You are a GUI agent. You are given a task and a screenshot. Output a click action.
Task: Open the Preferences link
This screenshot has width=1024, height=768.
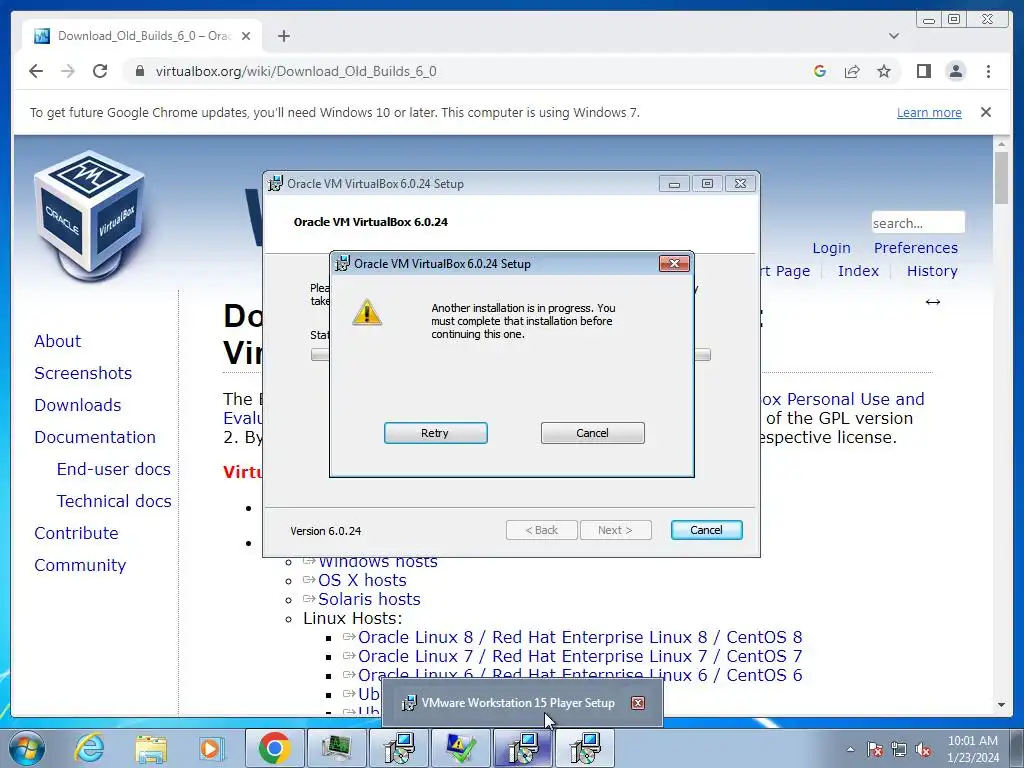(x=916, y=248)
